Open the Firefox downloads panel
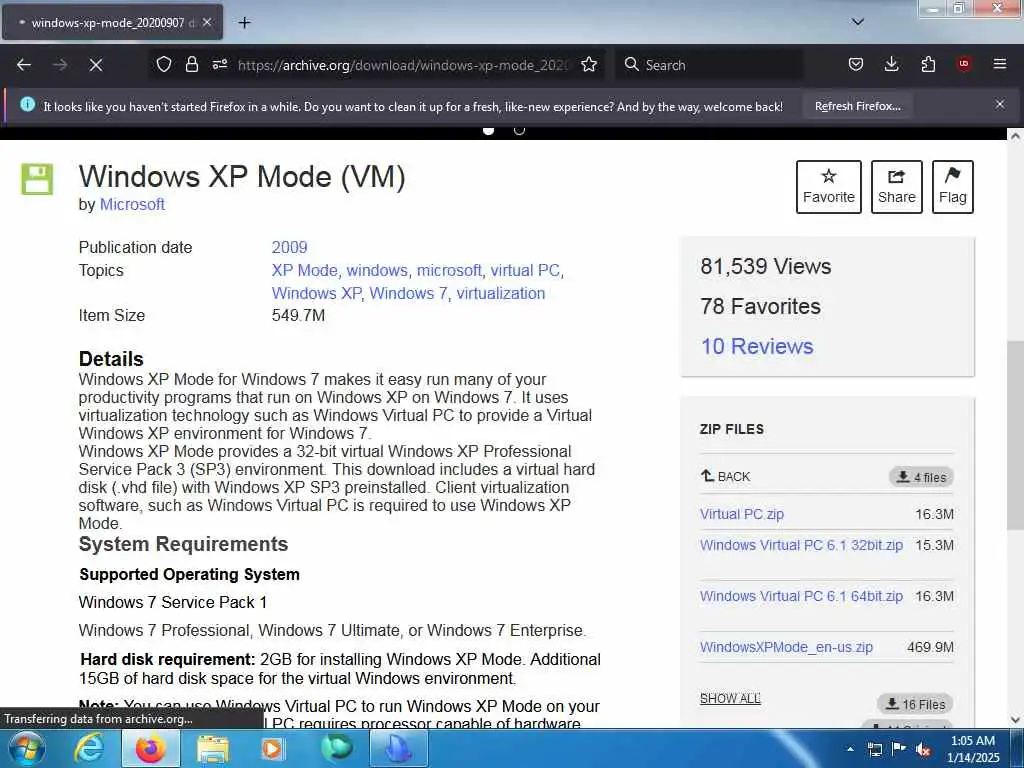This screenshot has width=1024, height=768. tap(891, 65)
